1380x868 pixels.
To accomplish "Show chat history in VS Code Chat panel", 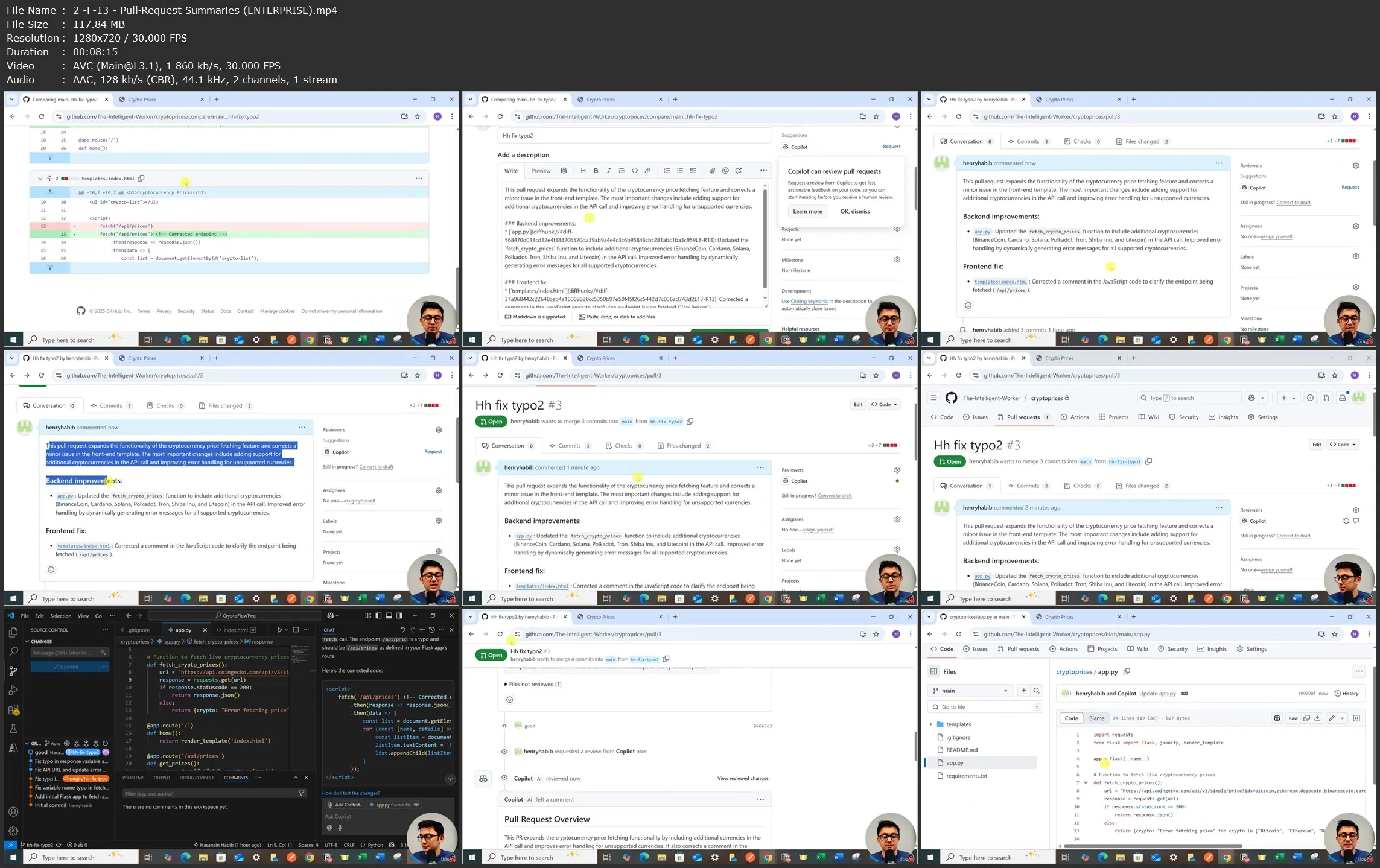I will 431,630.
